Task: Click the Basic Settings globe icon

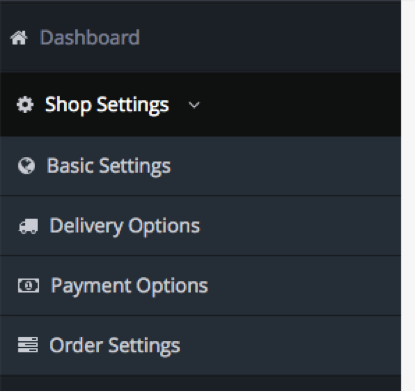Action: tap(26, 166)
